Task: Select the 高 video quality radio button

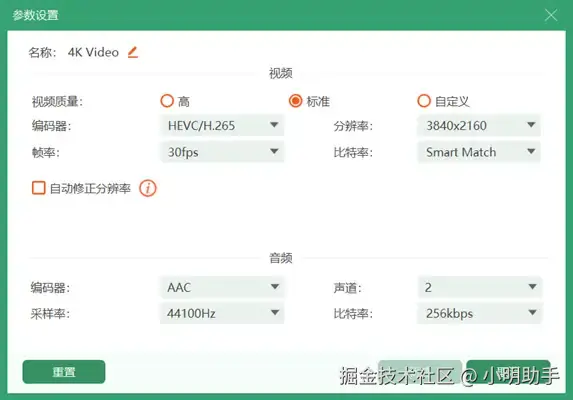Action: 167,101
